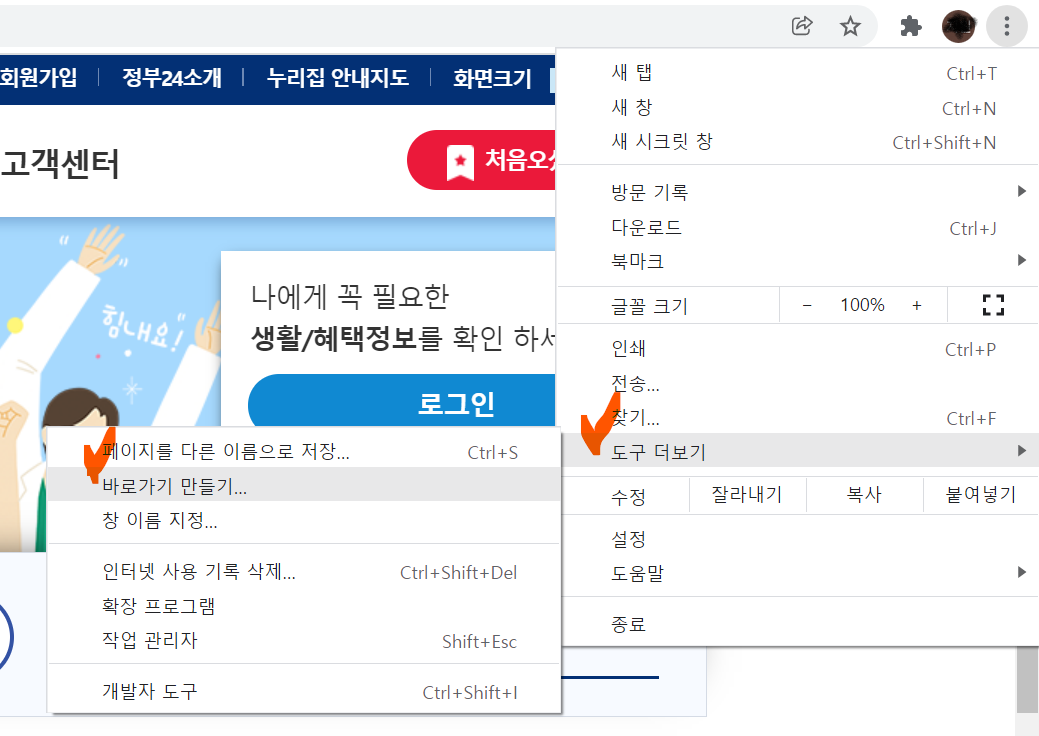Decrease zoom with minus button
1039x736 pixels.
click(x=807, y=305)
